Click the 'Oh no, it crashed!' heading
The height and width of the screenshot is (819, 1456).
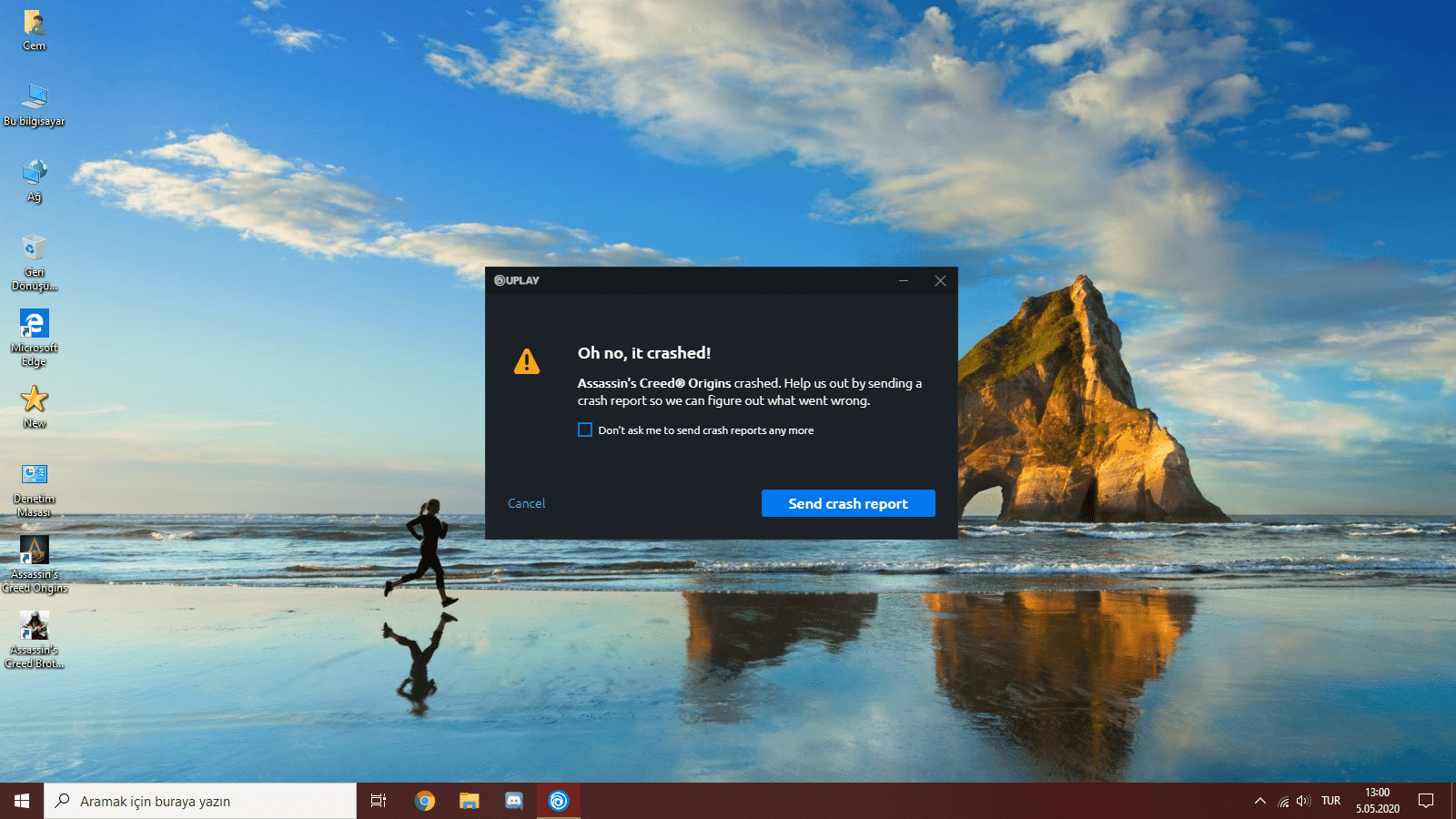[x=644, y=353]
